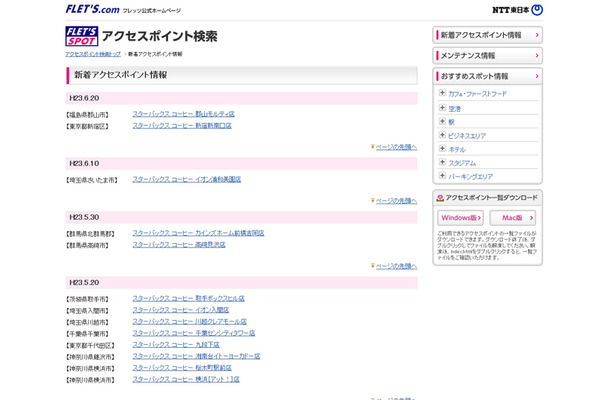610x400 pixels.
Task: Open スターバックス コーヒー 千葉センシティタワー店 link
Action: pos(194,333)
